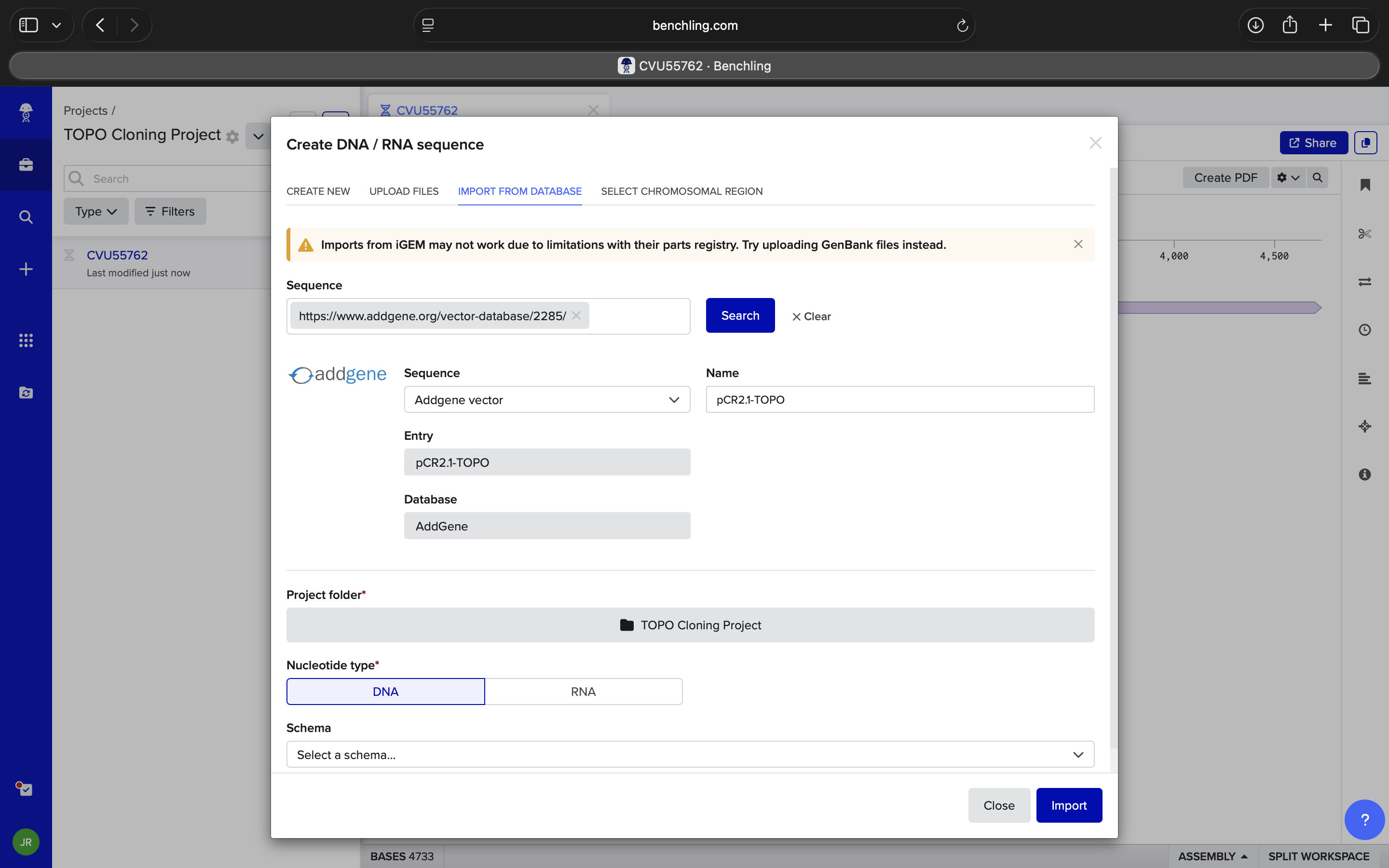Open a new Safari tab with plus icon
Screen dimensions: 1389x868
[1325, 25]
